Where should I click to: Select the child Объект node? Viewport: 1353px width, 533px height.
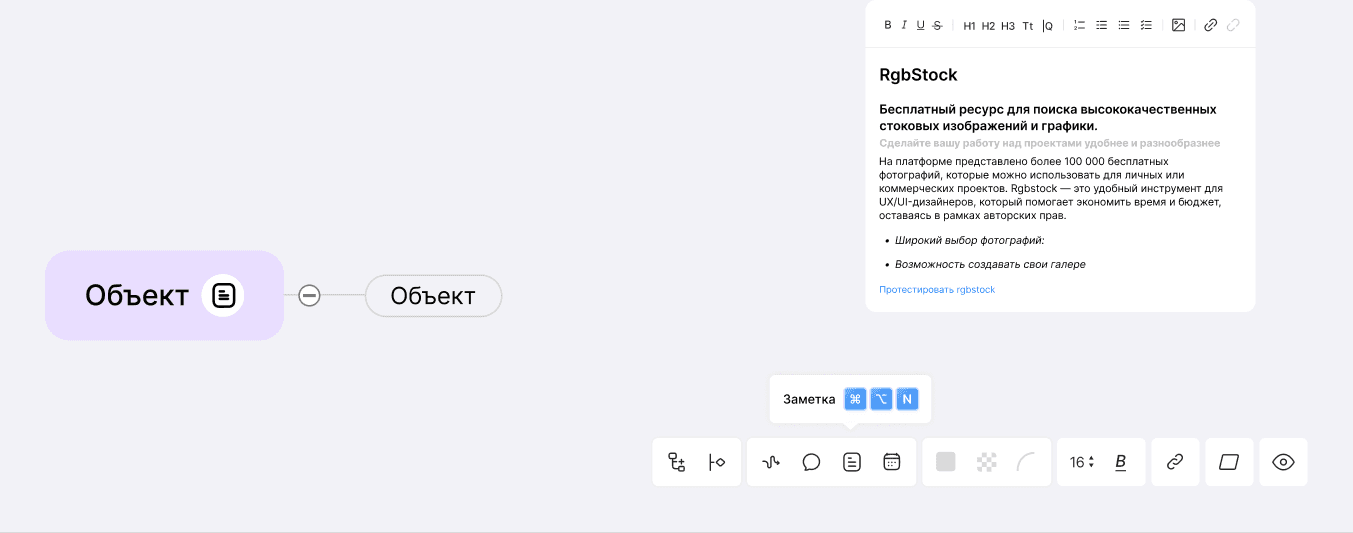[x=433, y=296]
